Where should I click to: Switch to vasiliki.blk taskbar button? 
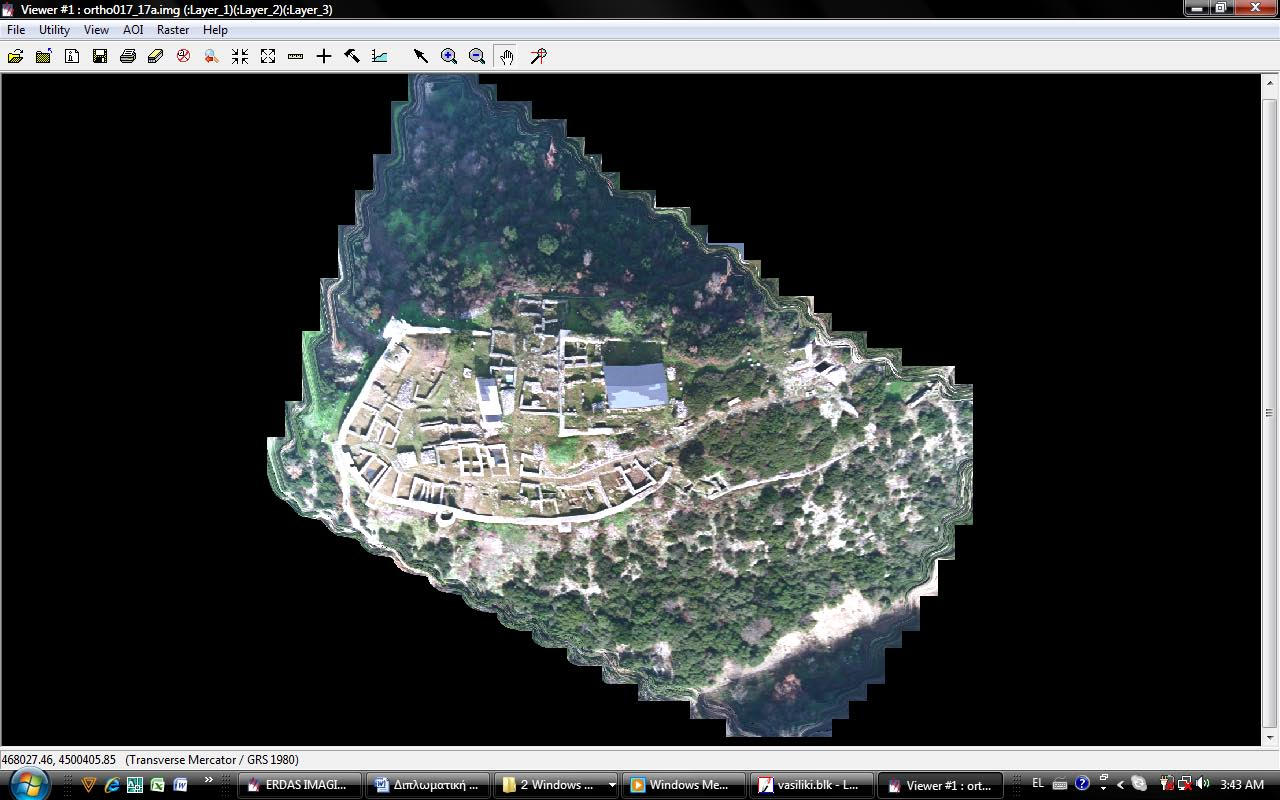point(810,785)
